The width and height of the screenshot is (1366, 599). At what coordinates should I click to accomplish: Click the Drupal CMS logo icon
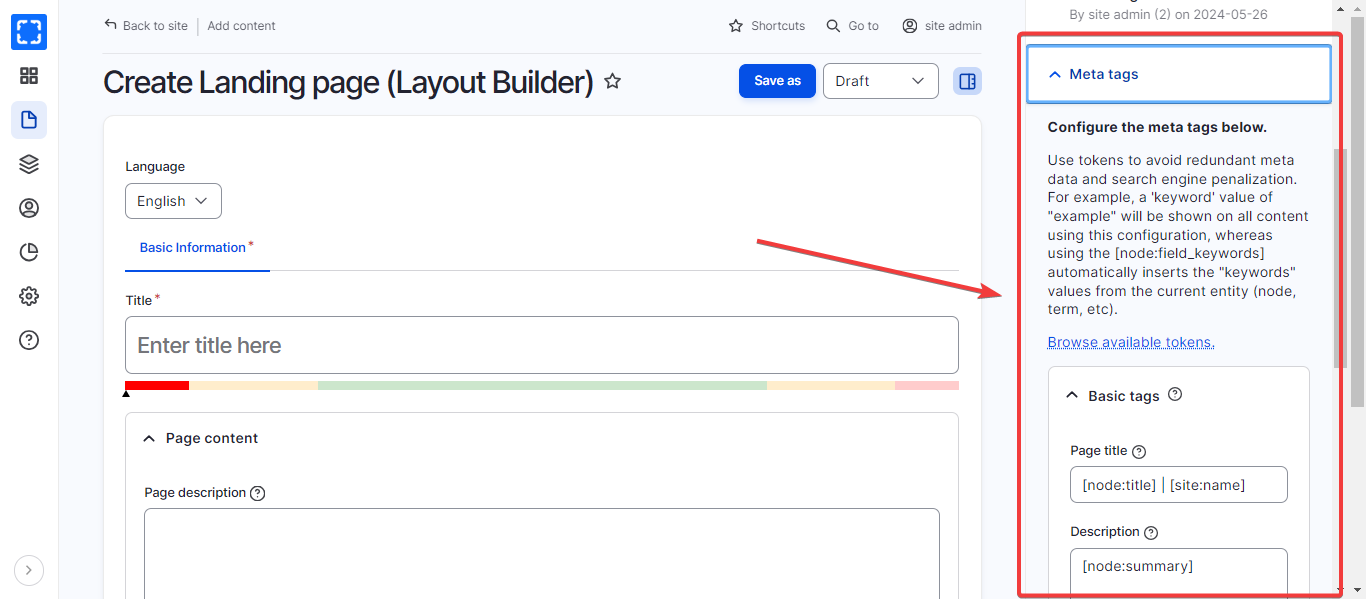tap(29, 32)
